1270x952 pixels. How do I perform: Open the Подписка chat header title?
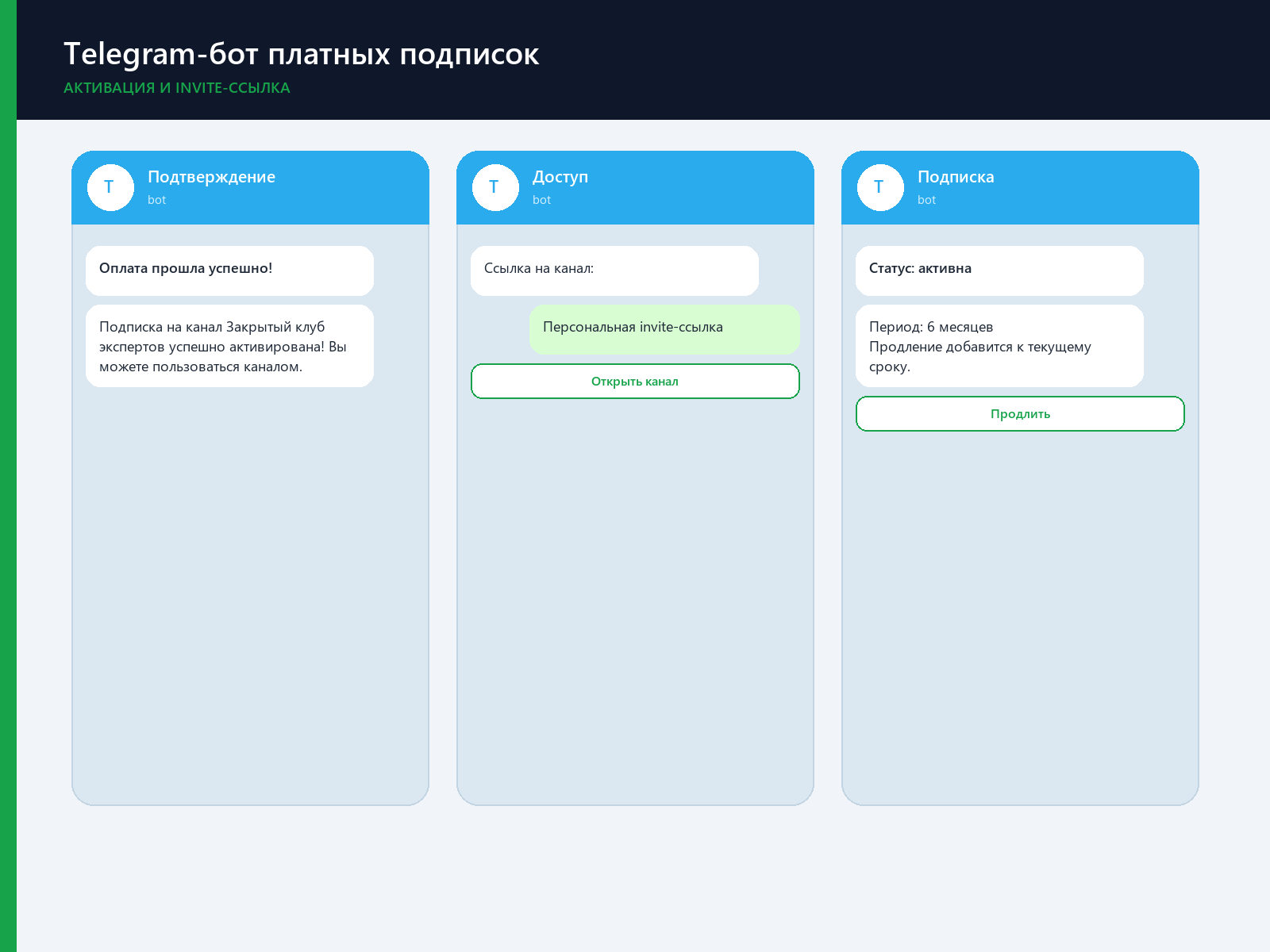956,177
